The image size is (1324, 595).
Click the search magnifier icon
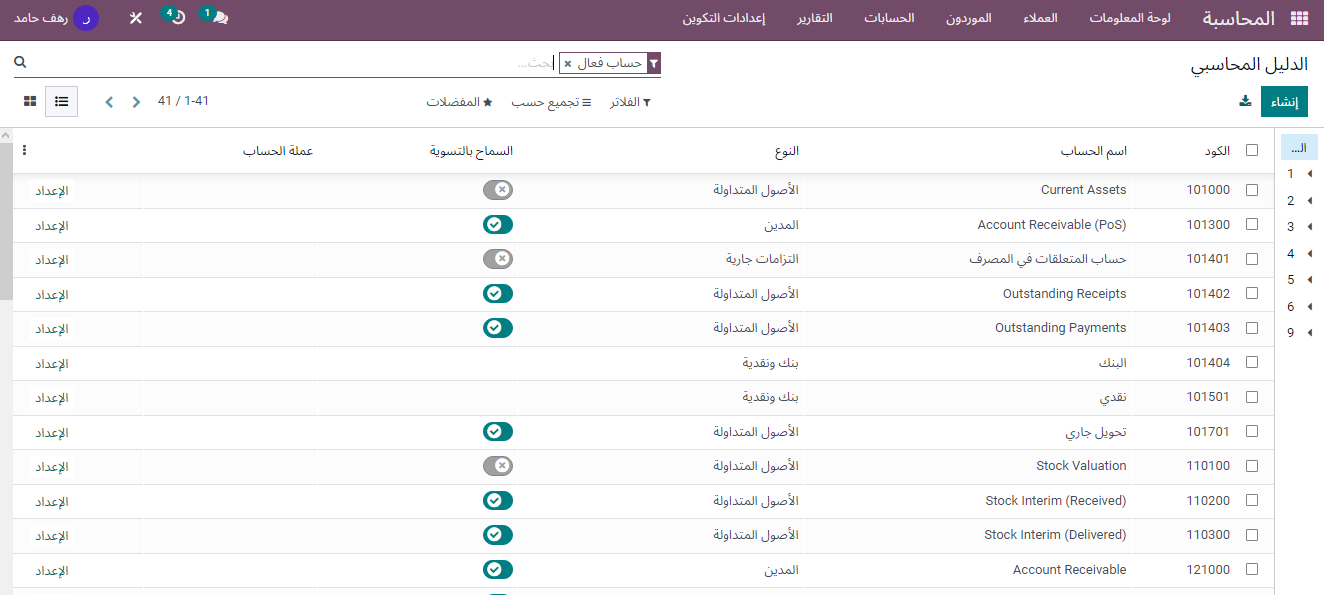pyautogui.click(x=20, y=63)
